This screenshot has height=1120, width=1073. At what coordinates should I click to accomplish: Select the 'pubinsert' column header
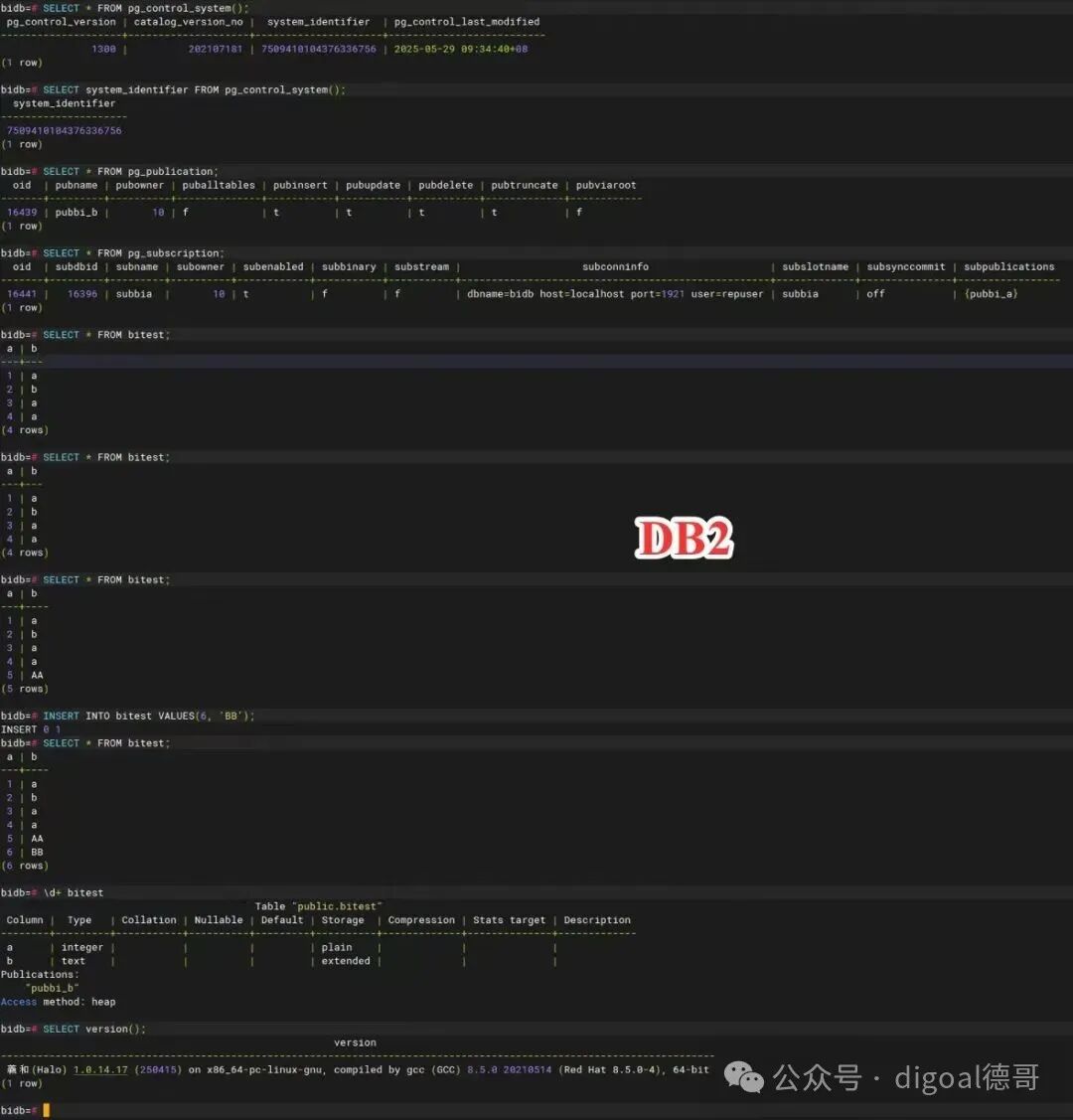click(300, 185)
